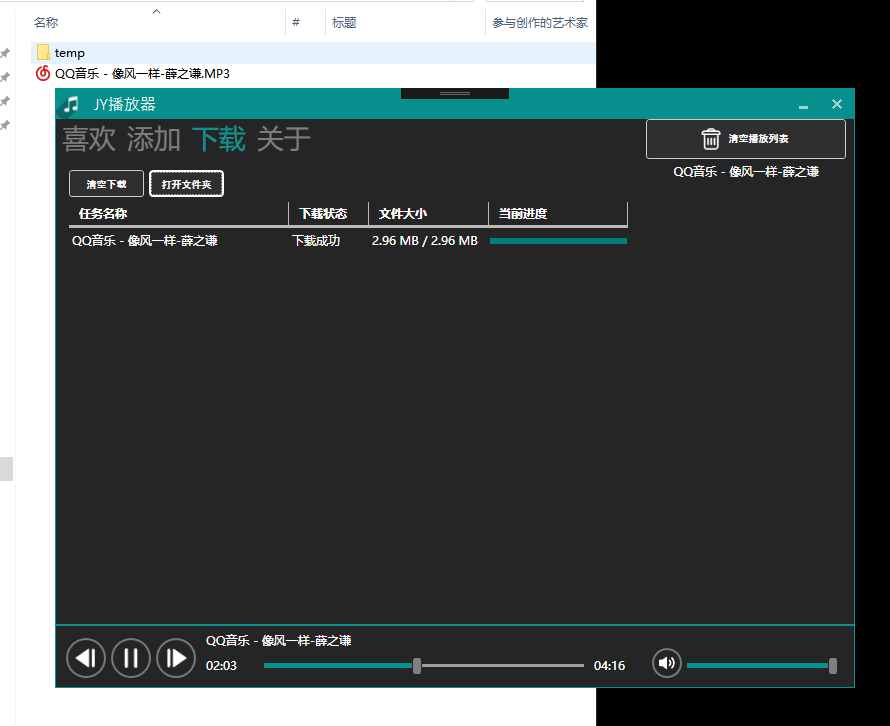
Task: Click the trash can icon in 清空播放列表
Action: 711,139
